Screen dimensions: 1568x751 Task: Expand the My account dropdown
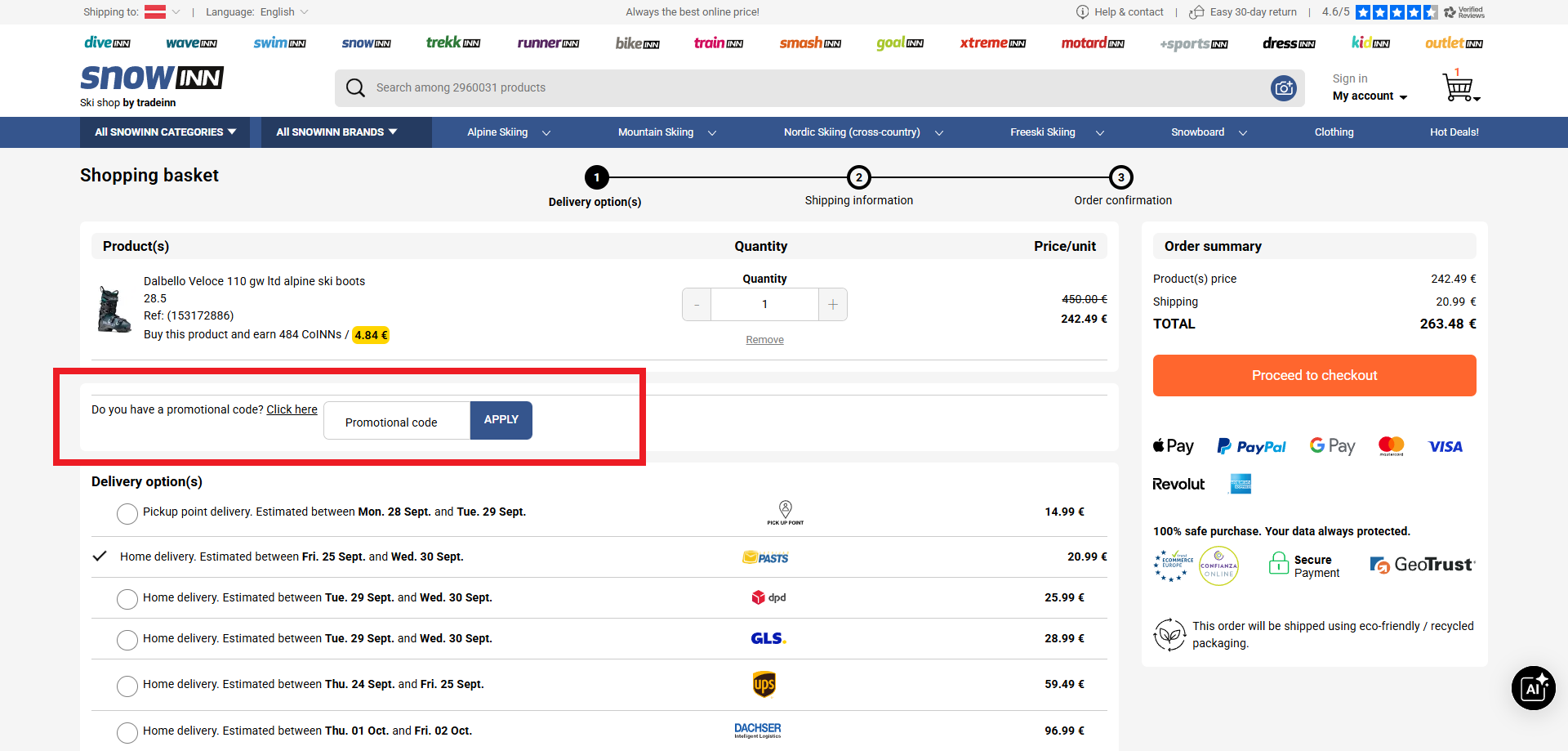(x=1370, y=96)
